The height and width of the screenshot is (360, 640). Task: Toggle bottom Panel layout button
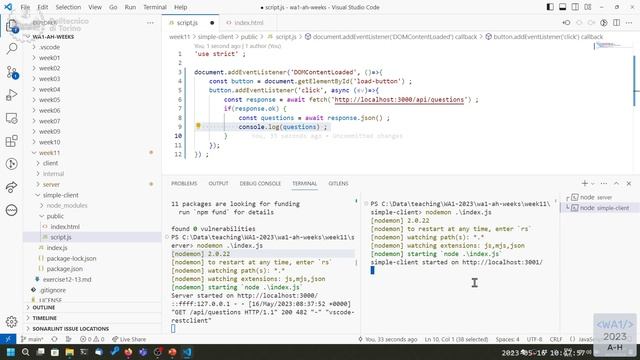pos(562,7)
